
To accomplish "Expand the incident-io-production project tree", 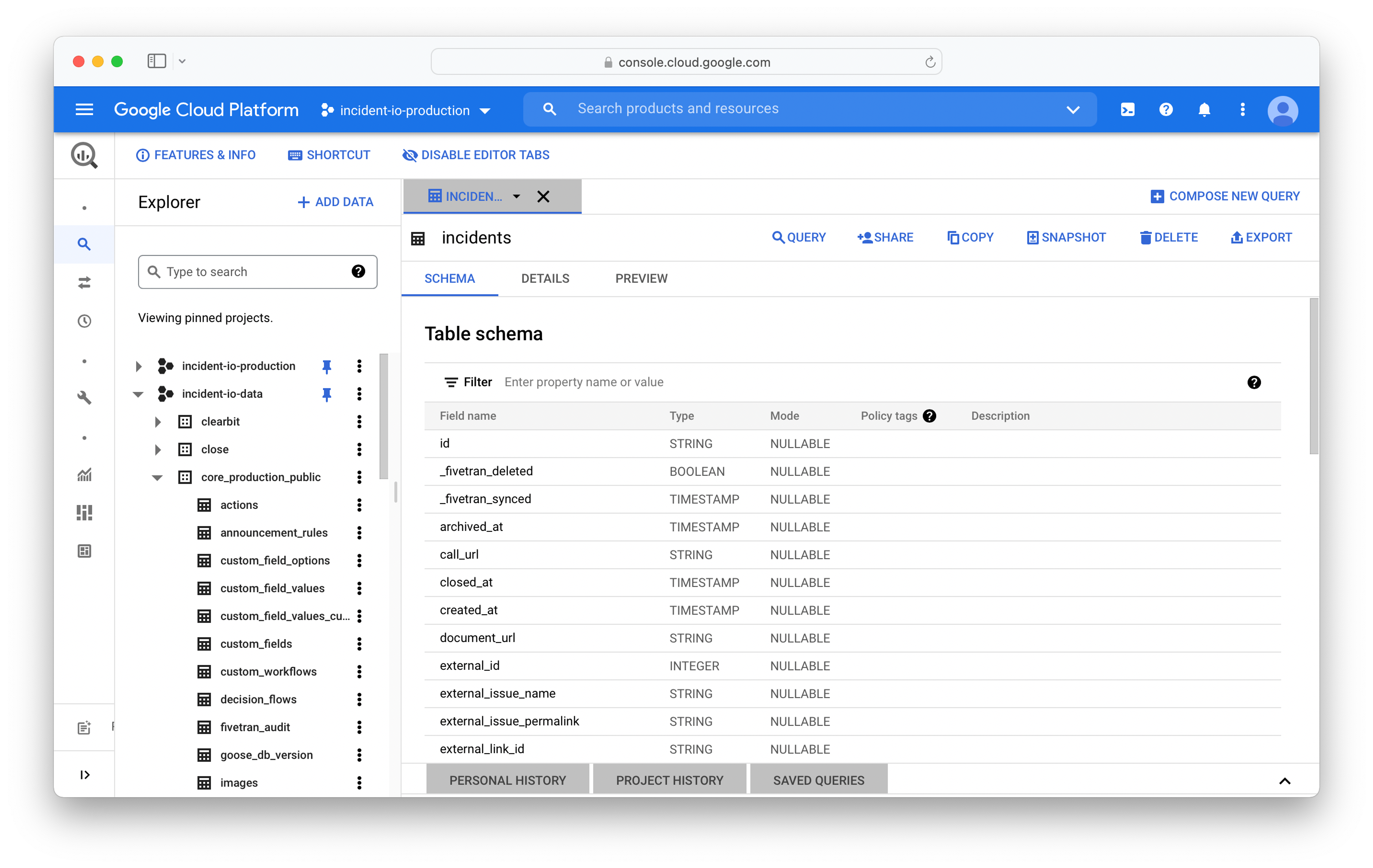I will (138, 366).
